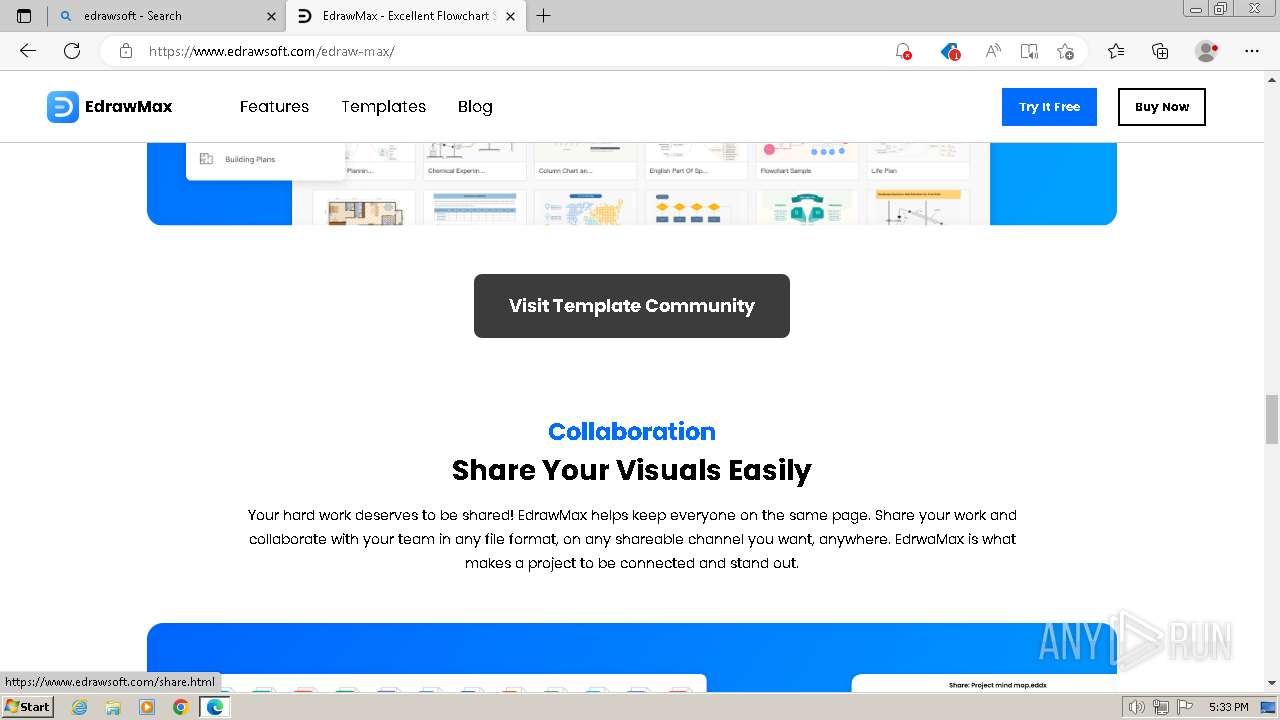Click the taskbar clock 5:33 PM
The image size is (1280, 720).
point(1228,707)
